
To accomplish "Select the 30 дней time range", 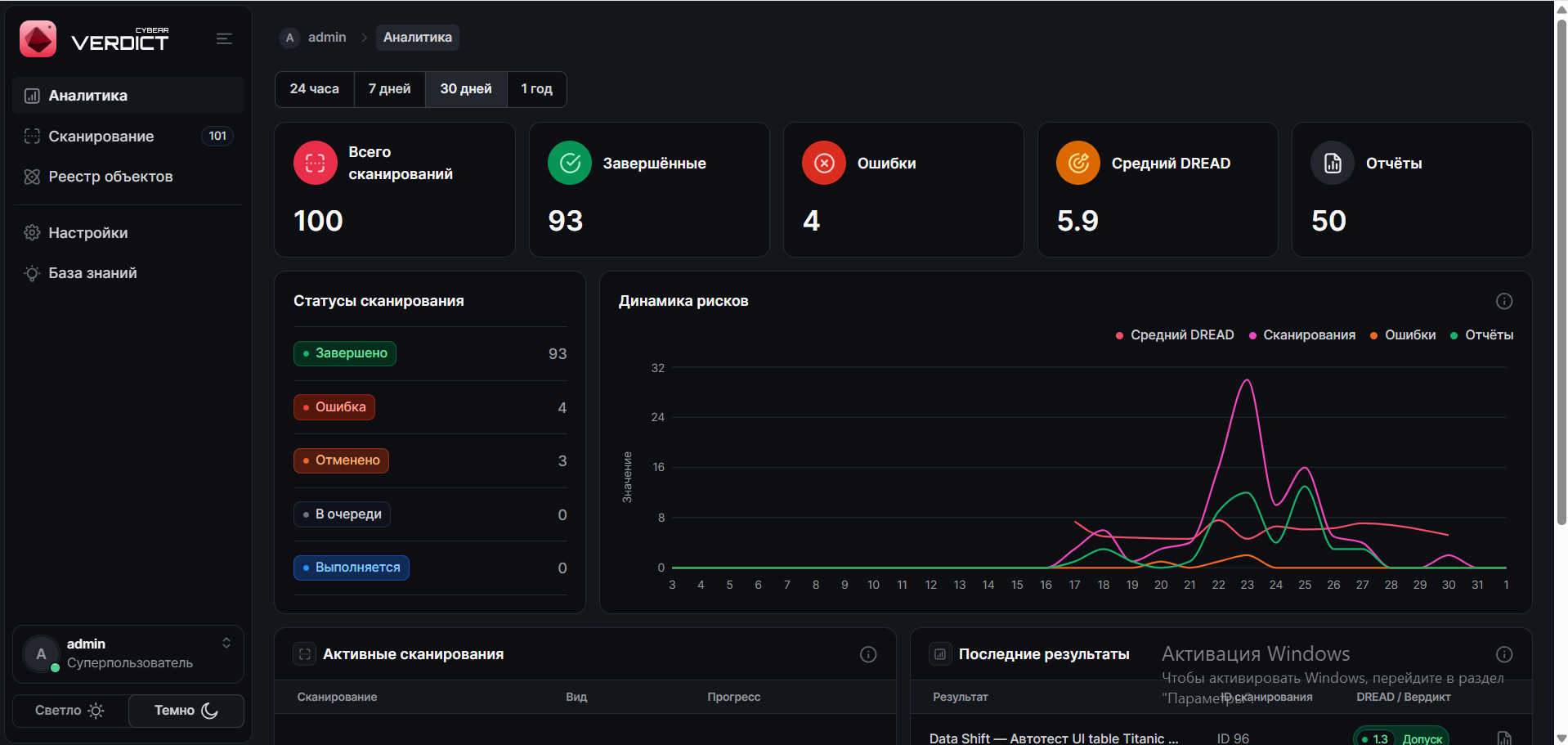I will tap(466, 89).
